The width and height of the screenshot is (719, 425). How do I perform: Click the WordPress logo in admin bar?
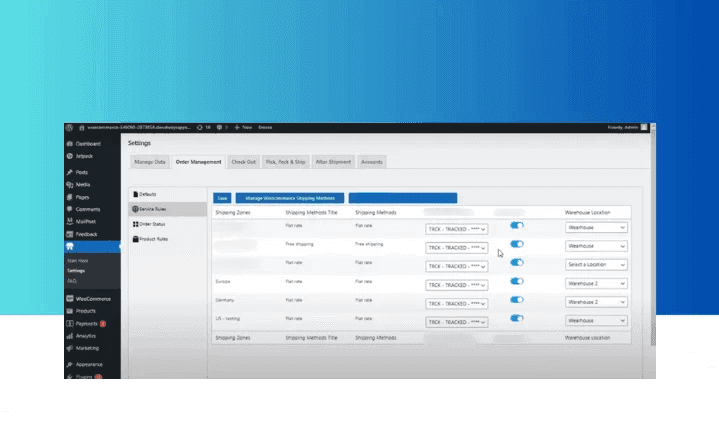pyautogui.click(x=69, y=128)
